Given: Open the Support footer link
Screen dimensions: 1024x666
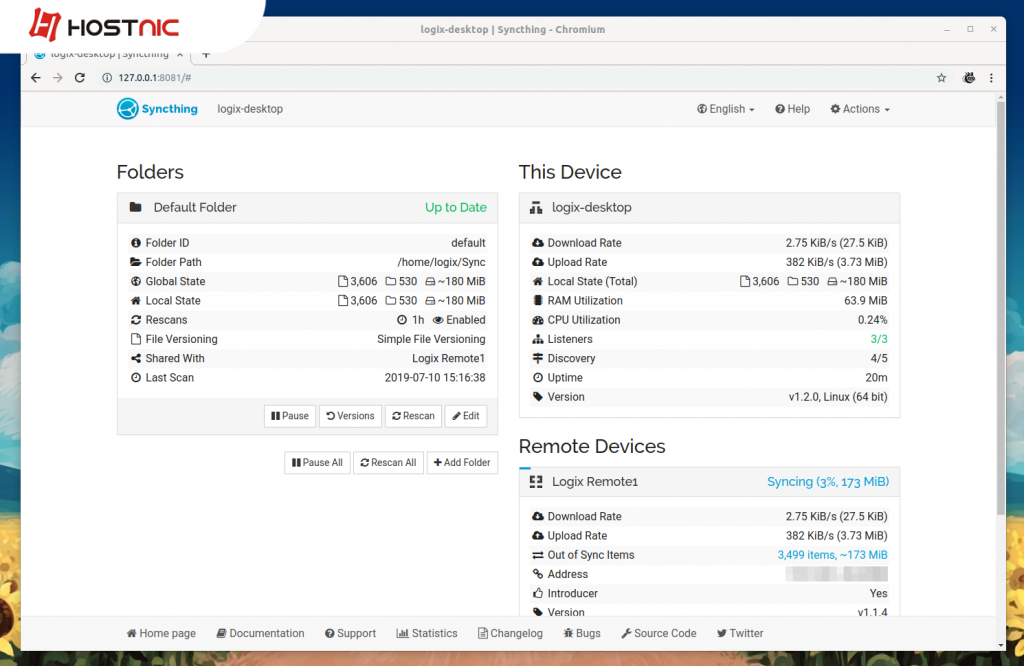Looking at the screenshot, I should (x=351, y=633).
